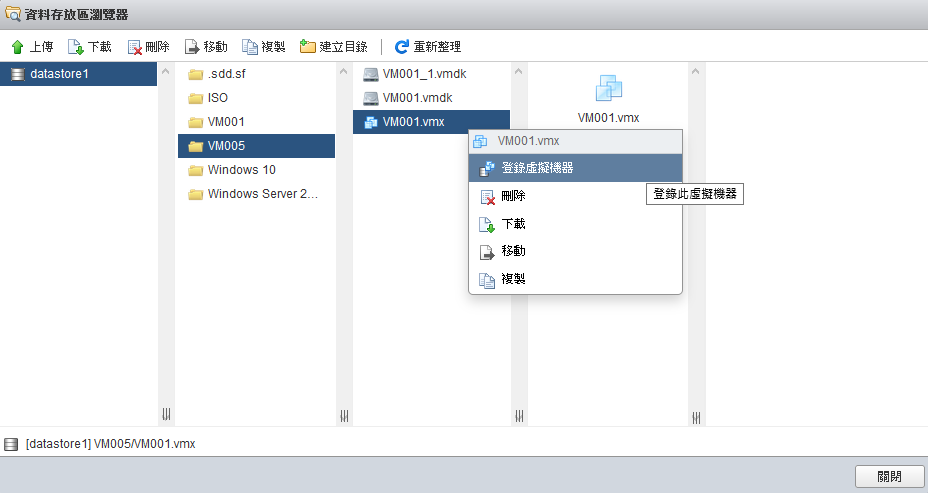Select the Windows 10 folder name
The image size is (928, 493).
click(x=241, y=170)
